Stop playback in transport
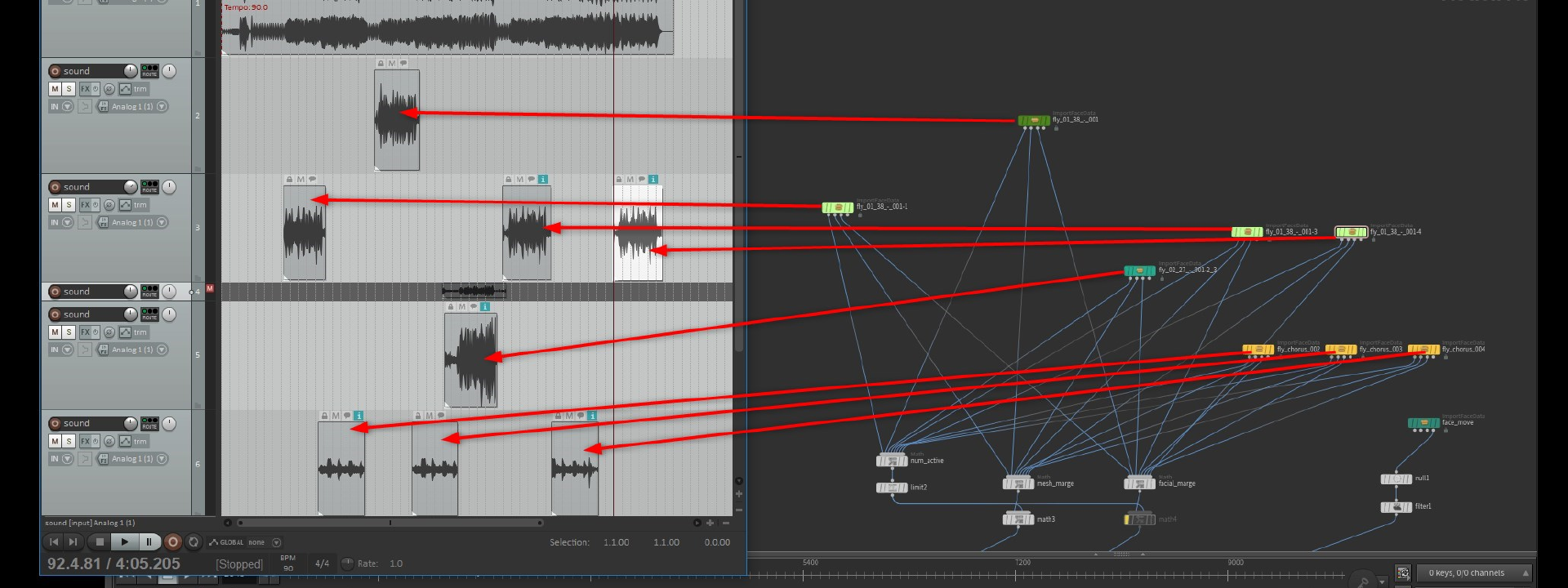1568x588 pixels. click(100, 541)
